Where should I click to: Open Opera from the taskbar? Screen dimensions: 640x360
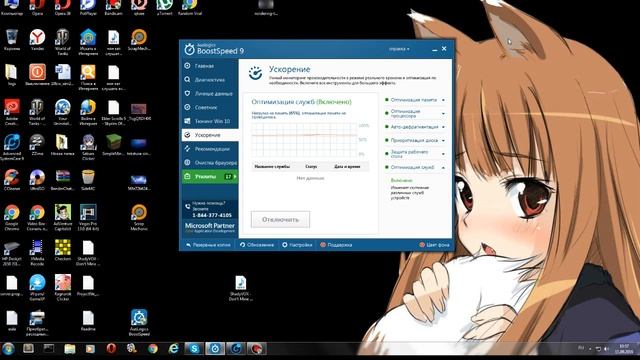pyautogui.click(x=111, y=349)
